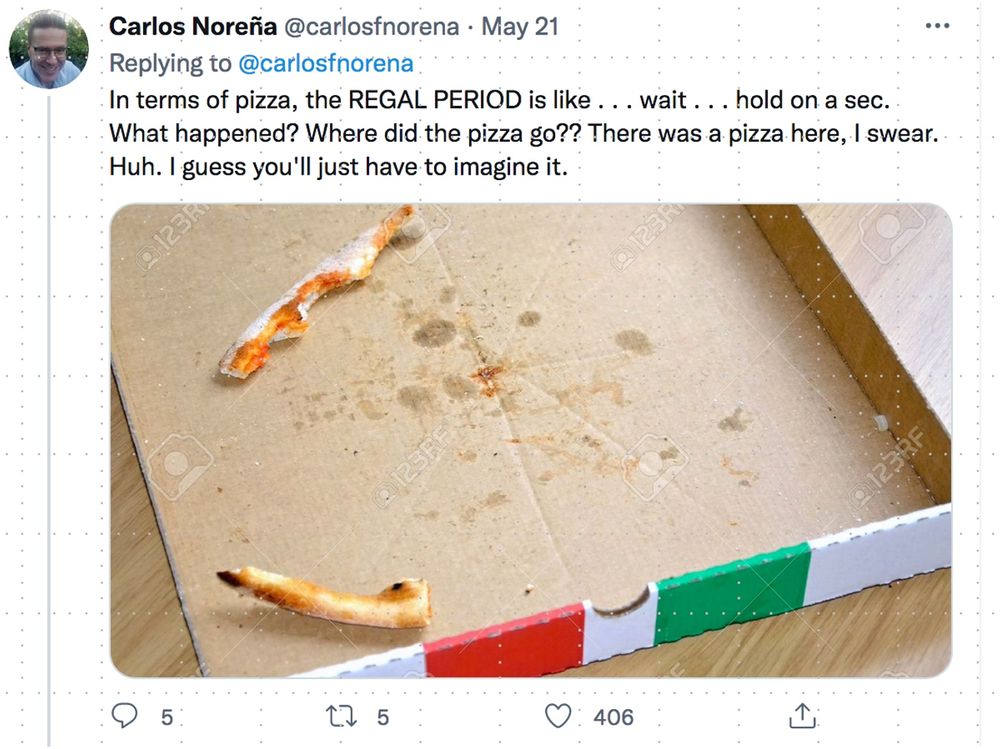Click the "Replying to" gray label

[170, 64]
